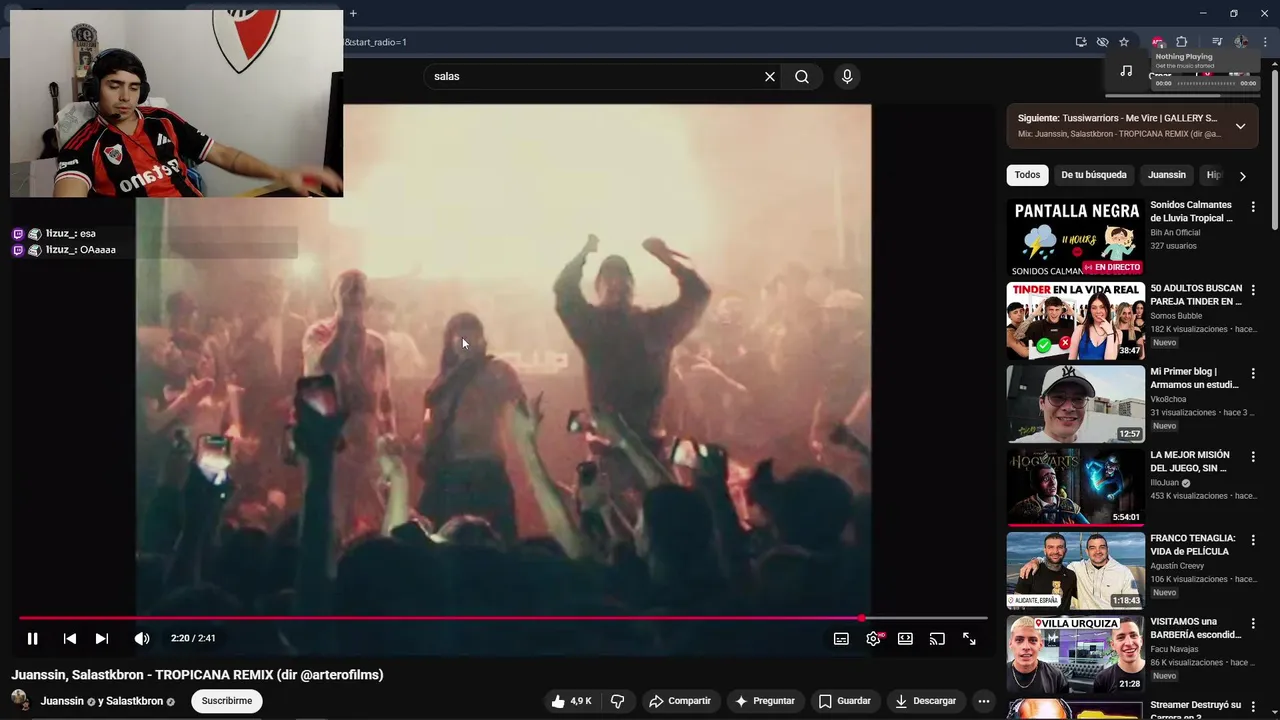
Task: Mute the video using the speaker icon
Action: (142, 638)
